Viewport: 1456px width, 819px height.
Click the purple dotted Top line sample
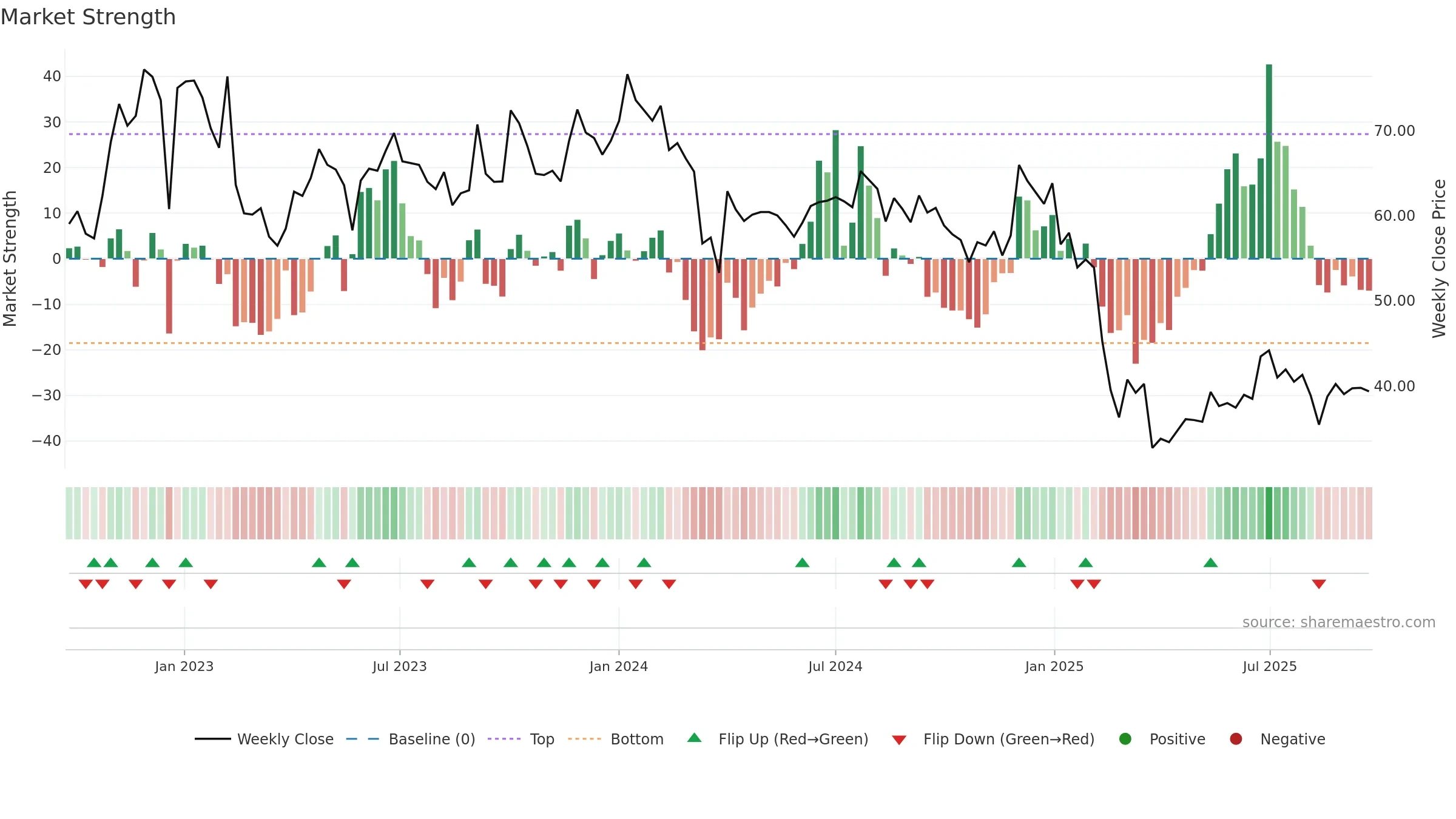[504, 739]
